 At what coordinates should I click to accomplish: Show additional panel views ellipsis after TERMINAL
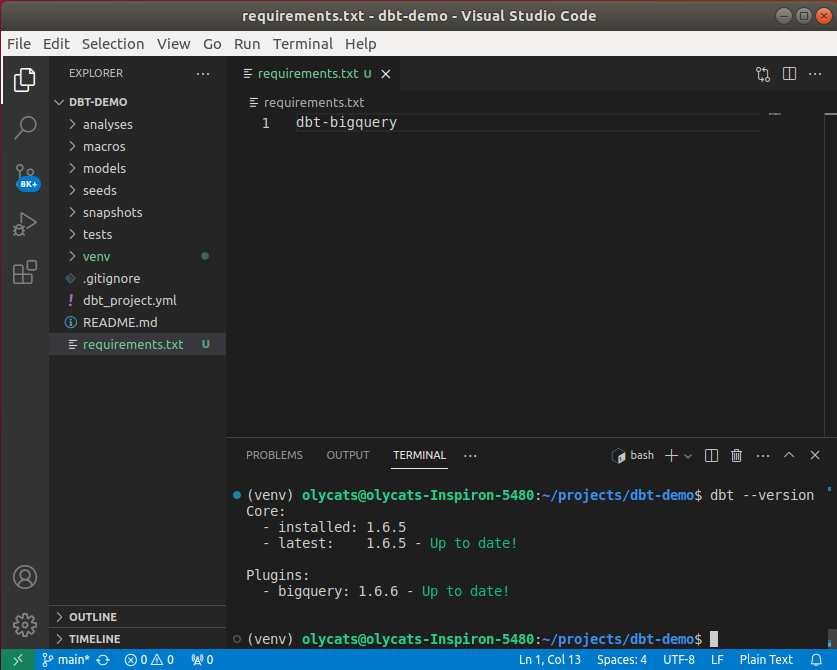coord(470,455)
